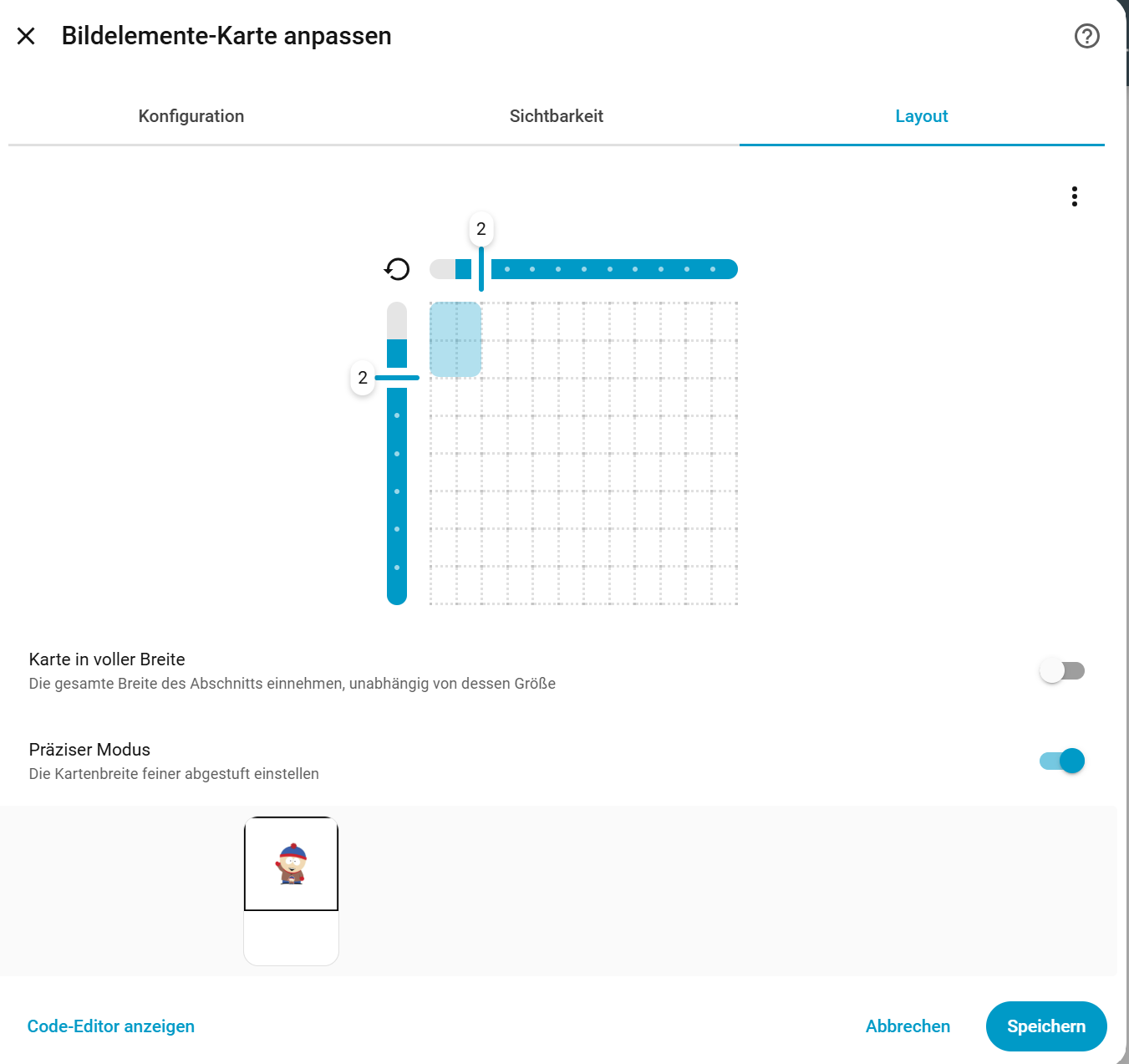Switch to the Konfiguration tab
This screenshot has height=1064, width=1129.
pos(191,116)
